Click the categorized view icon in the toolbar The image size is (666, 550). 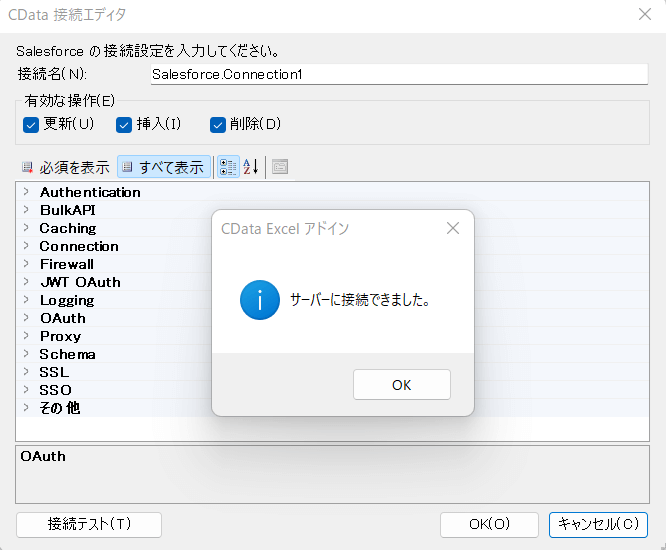229,167
